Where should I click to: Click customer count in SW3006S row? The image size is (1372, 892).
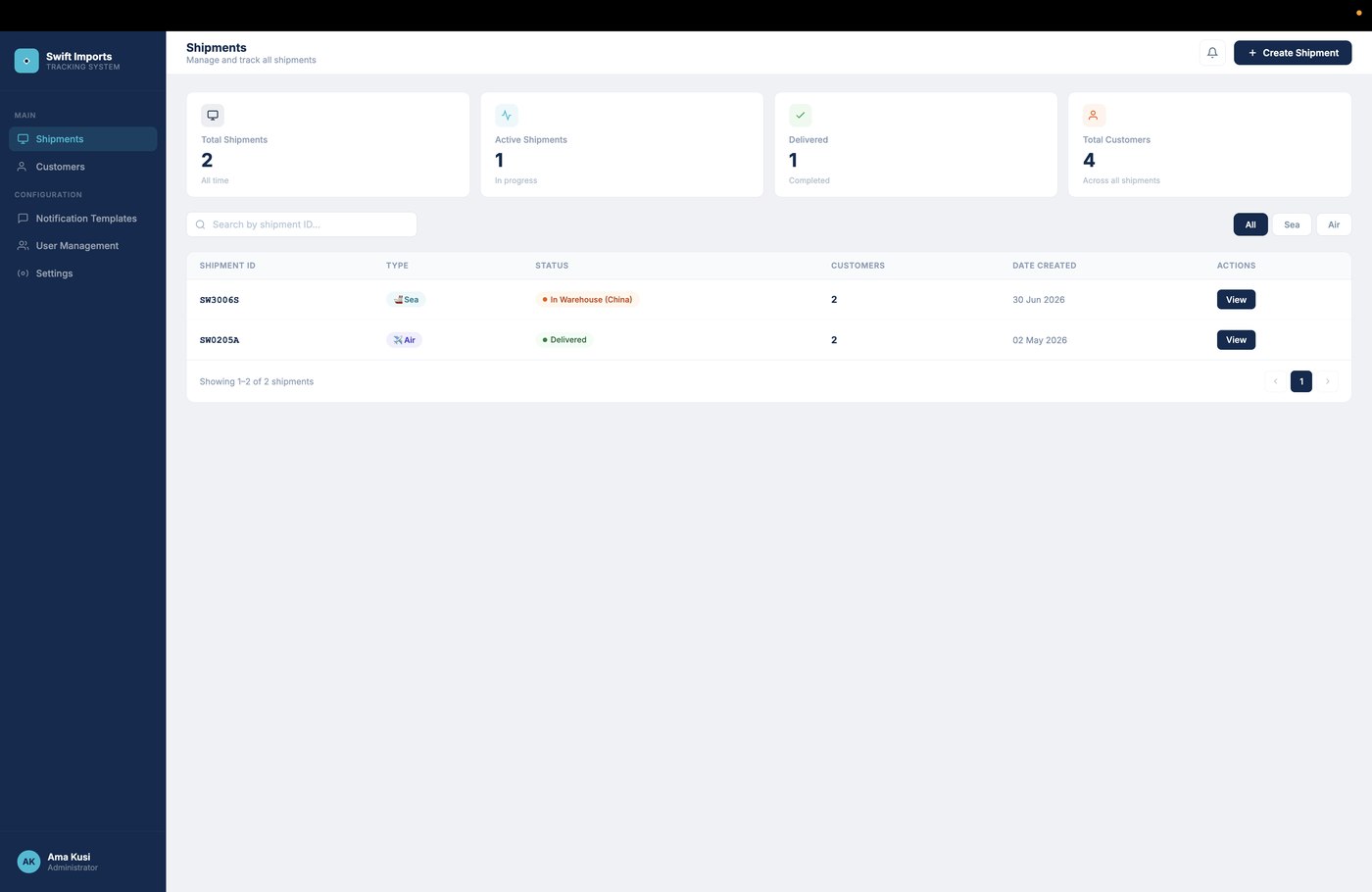click(x=834, y=300)
